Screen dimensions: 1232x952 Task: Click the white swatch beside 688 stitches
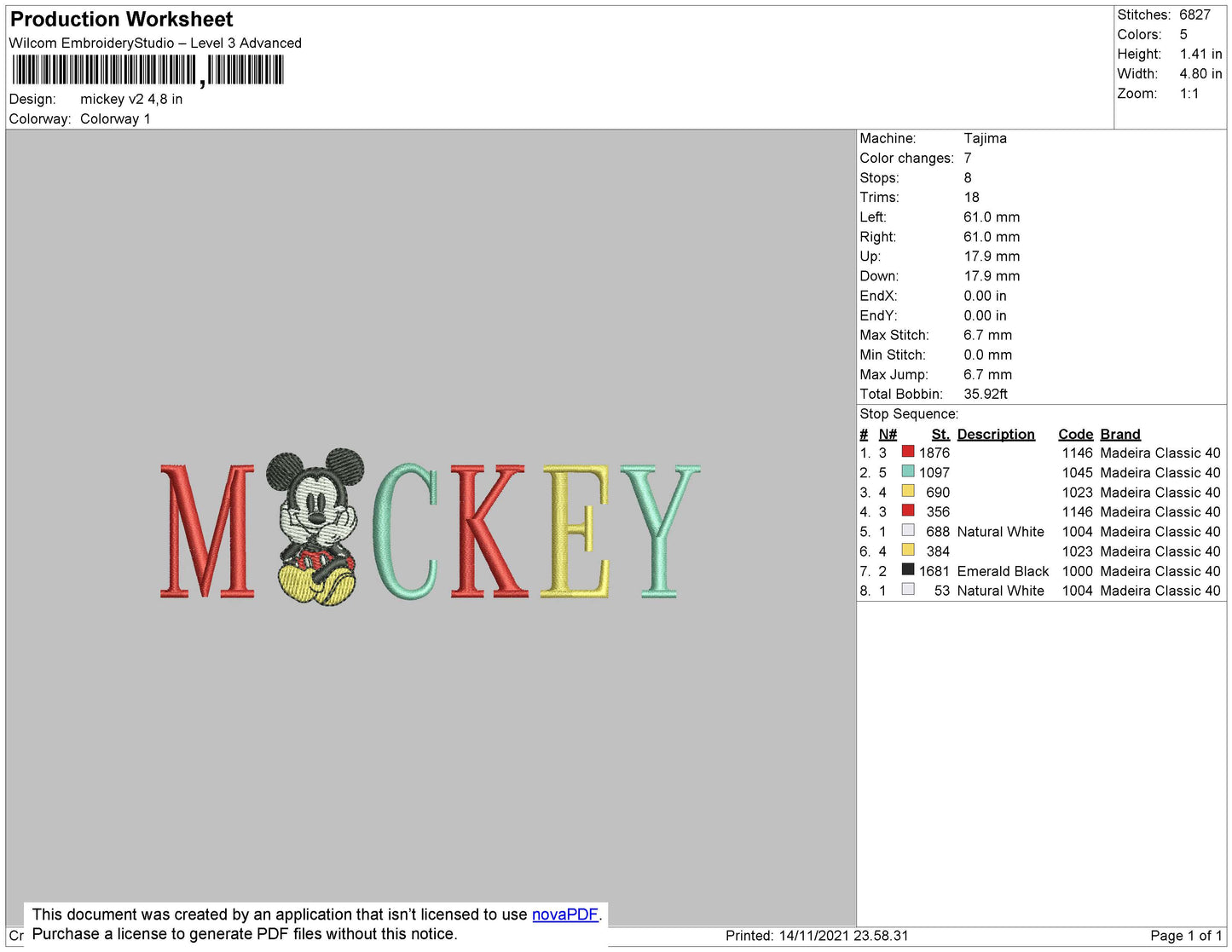click(x=908, y=531)
